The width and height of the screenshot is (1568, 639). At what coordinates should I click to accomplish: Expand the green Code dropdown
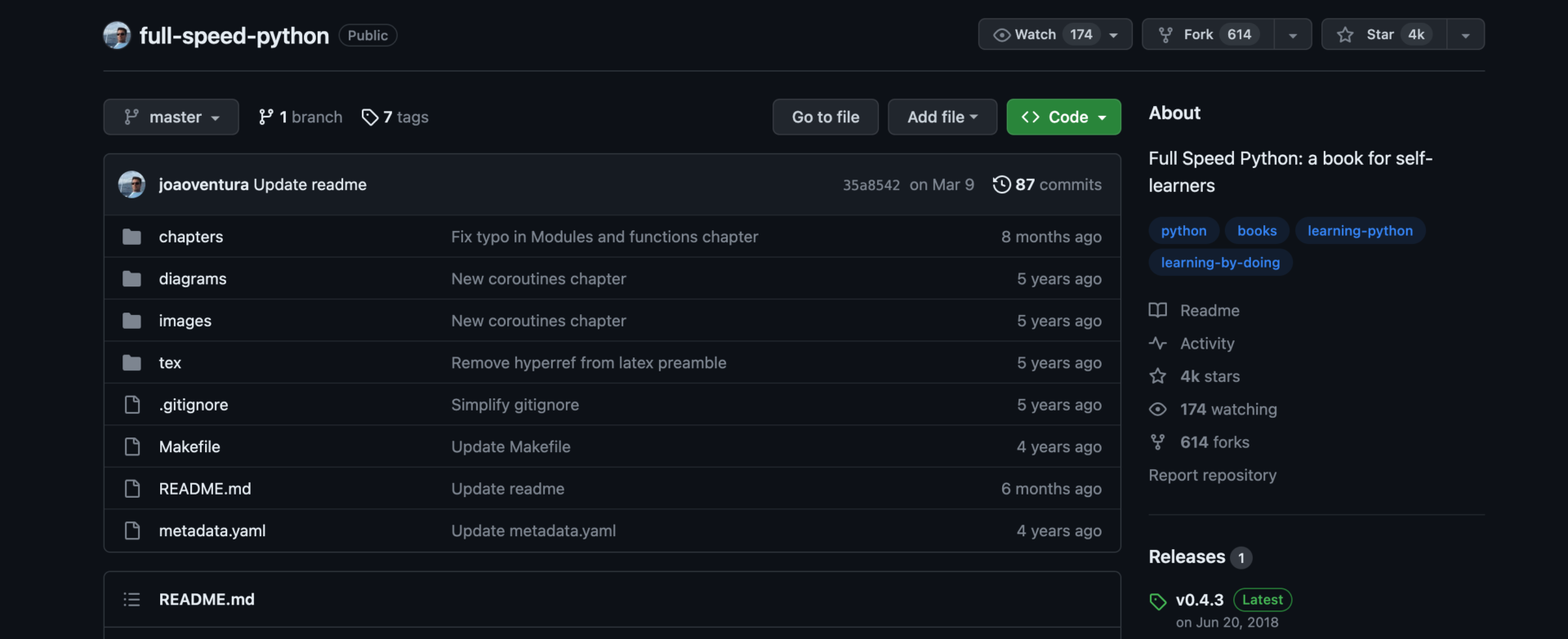click(x=1063, y=117)
